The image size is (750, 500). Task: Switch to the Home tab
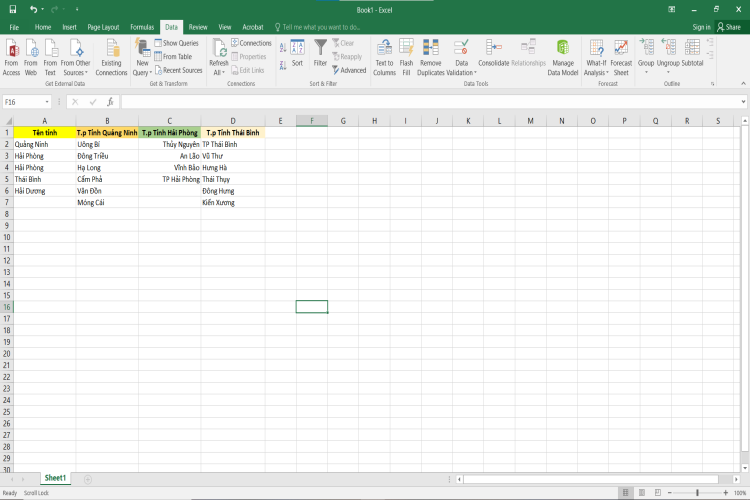(43, 27)
